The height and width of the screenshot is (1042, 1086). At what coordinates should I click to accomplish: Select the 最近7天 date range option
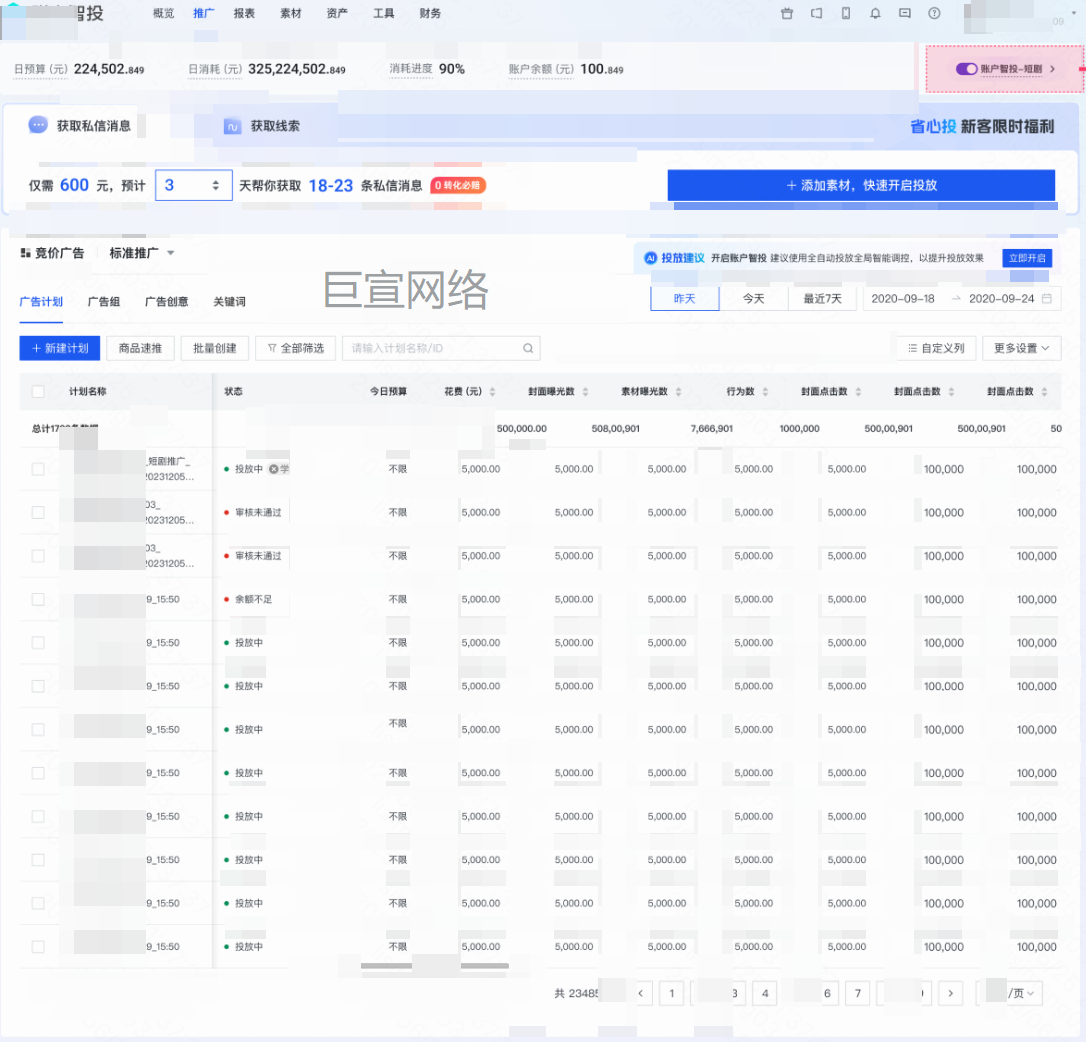[822, 299]
